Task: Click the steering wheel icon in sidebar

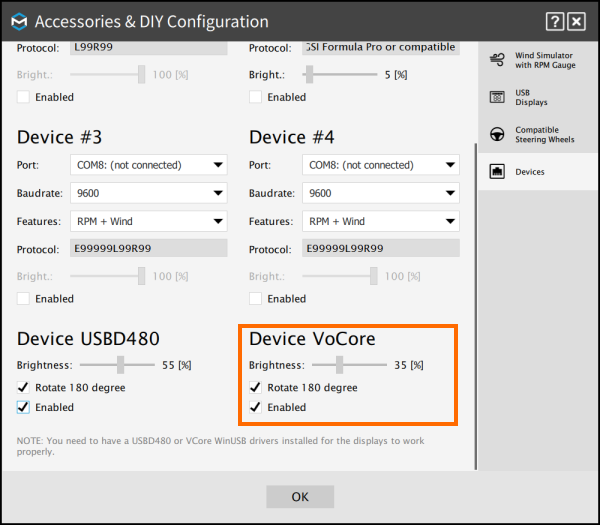Action: [497, 134]
